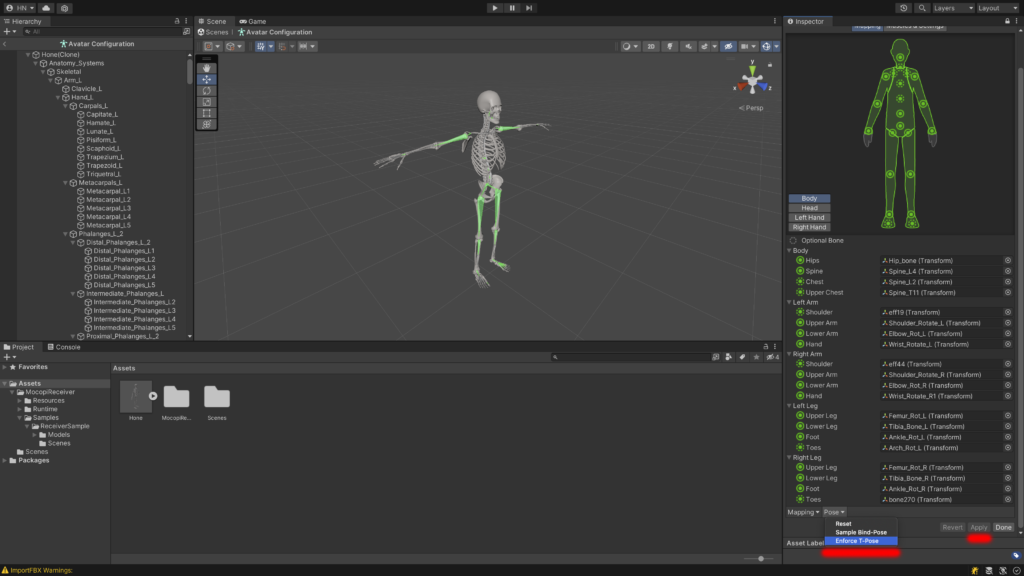The width and height of the screenshot is (1024, 576).
Task: Click the Project favorite star filter icon
Action: [x=756, y=357]
